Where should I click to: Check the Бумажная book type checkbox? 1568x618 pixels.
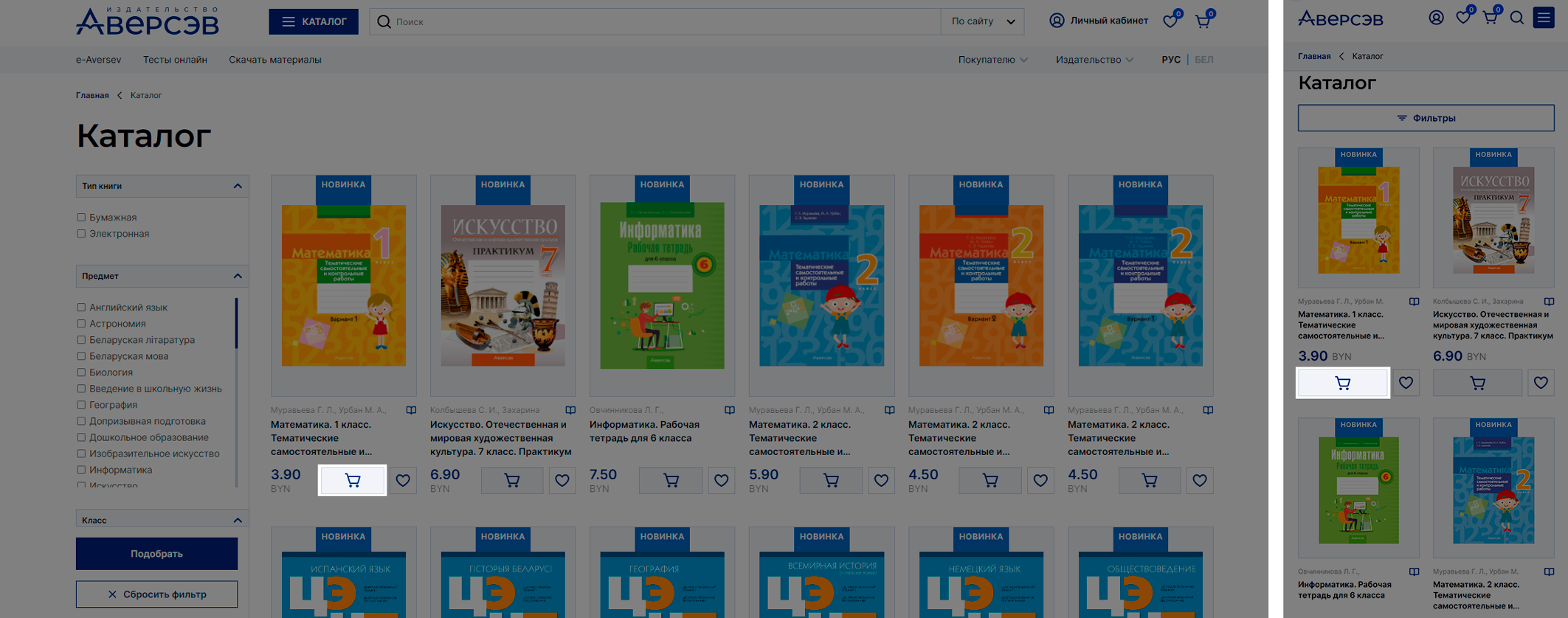81,218
